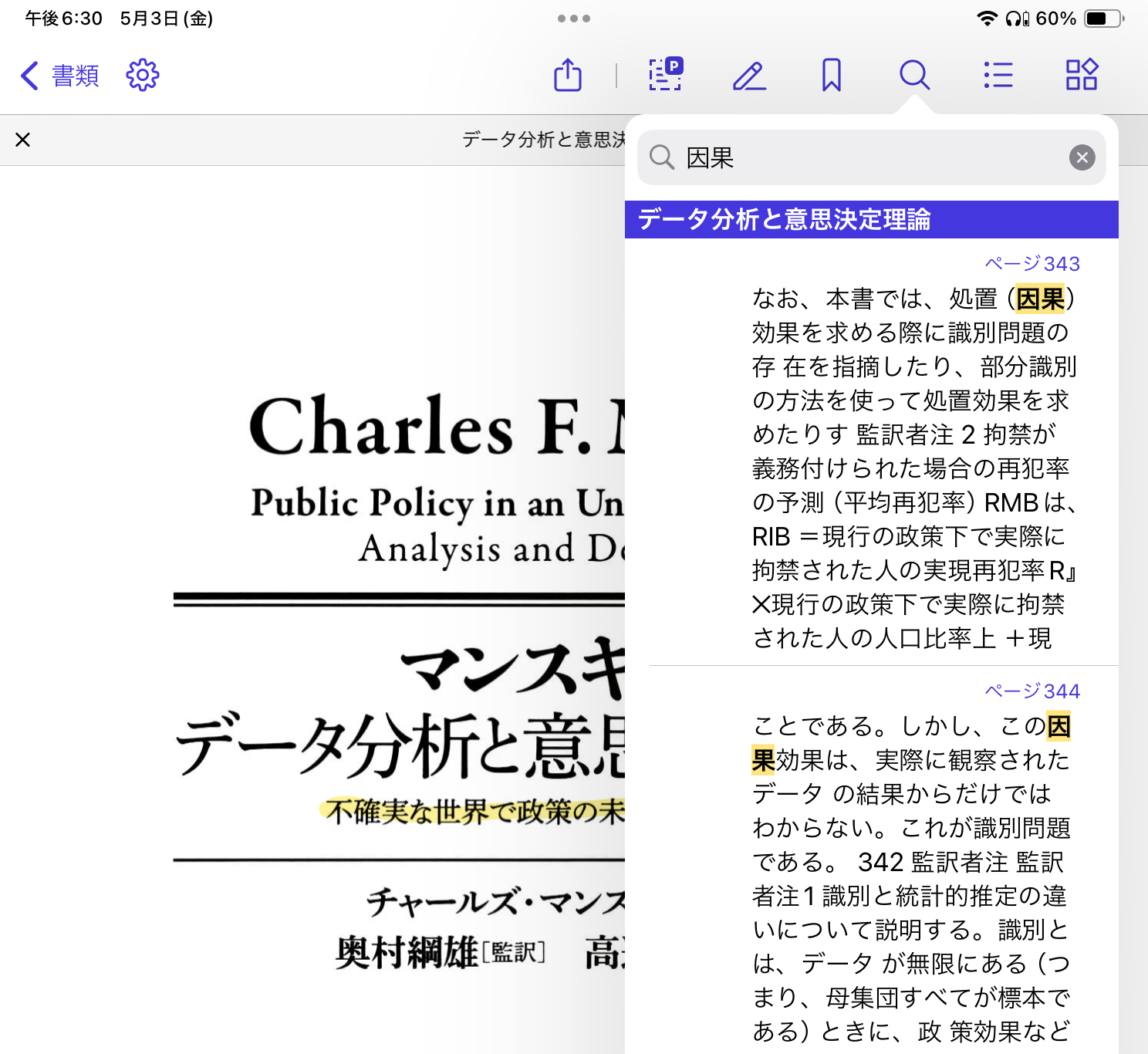Tap the share export icon
1148x1054 pixels.
pyautogui.click(x=568, y=76)
